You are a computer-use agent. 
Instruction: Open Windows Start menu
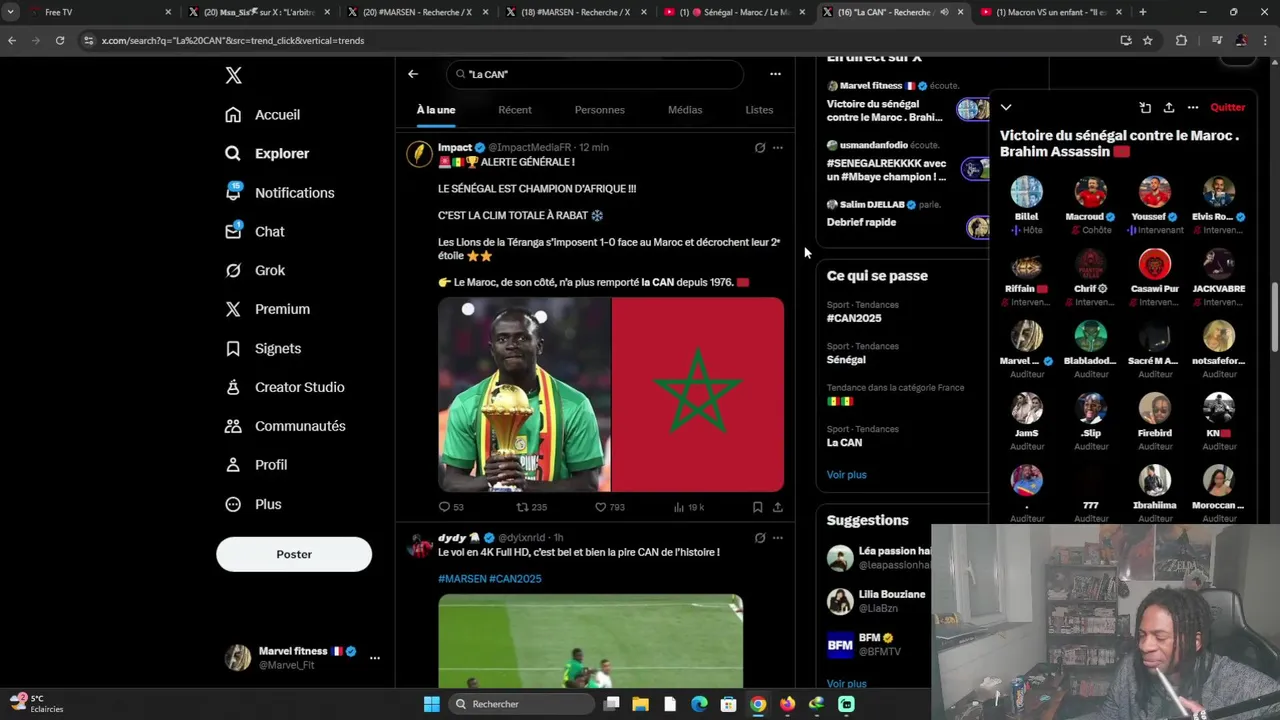point(432,704)
